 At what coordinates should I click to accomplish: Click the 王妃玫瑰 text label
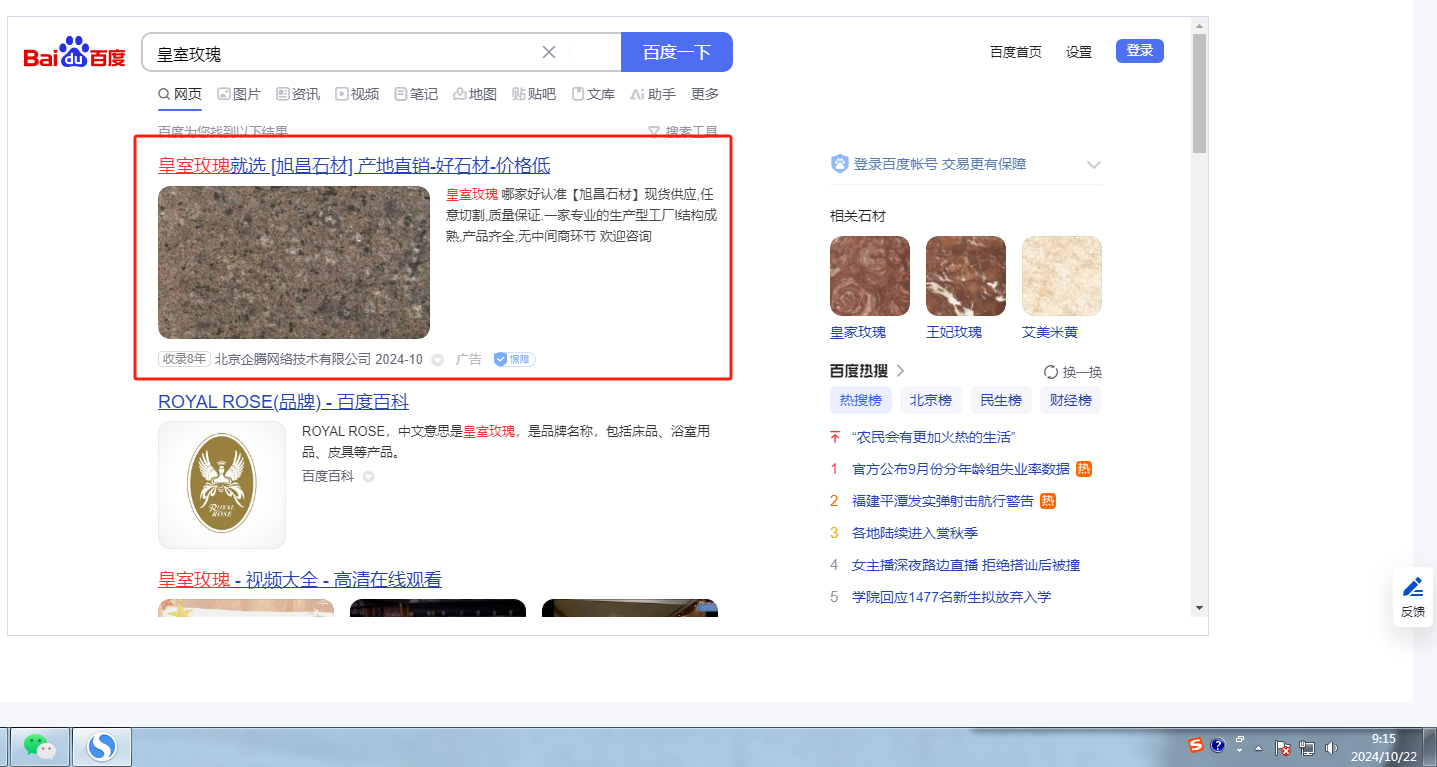coord(954,332)
